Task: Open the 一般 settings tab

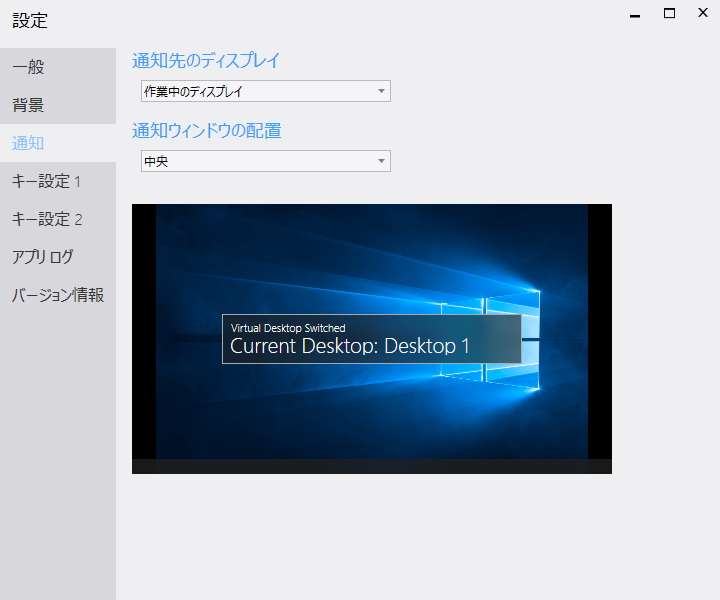Action: 58,67
